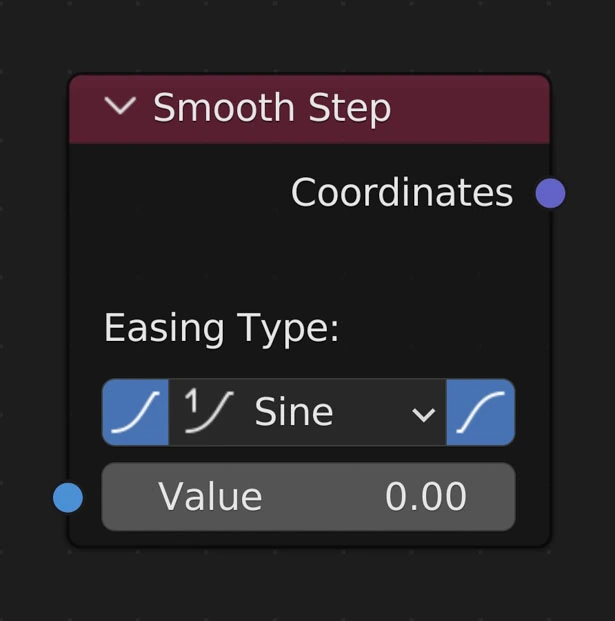Enable the ease-in curve button
The width and height of the screenshot is (615, 621).
coord(135,412)
